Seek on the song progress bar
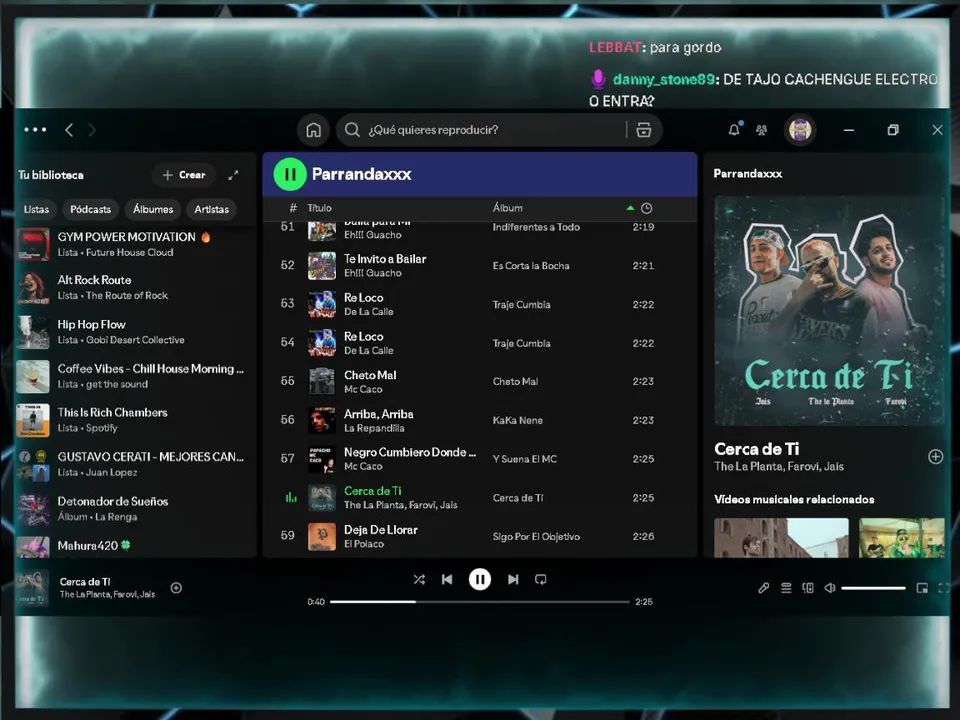 click(479, 602)
